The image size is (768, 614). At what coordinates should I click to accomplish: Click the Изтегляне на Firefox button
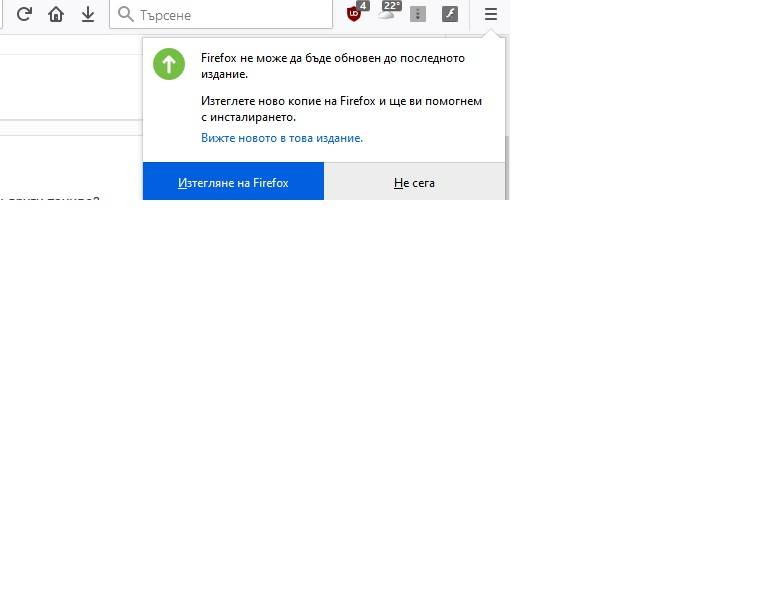click(233, 181)
